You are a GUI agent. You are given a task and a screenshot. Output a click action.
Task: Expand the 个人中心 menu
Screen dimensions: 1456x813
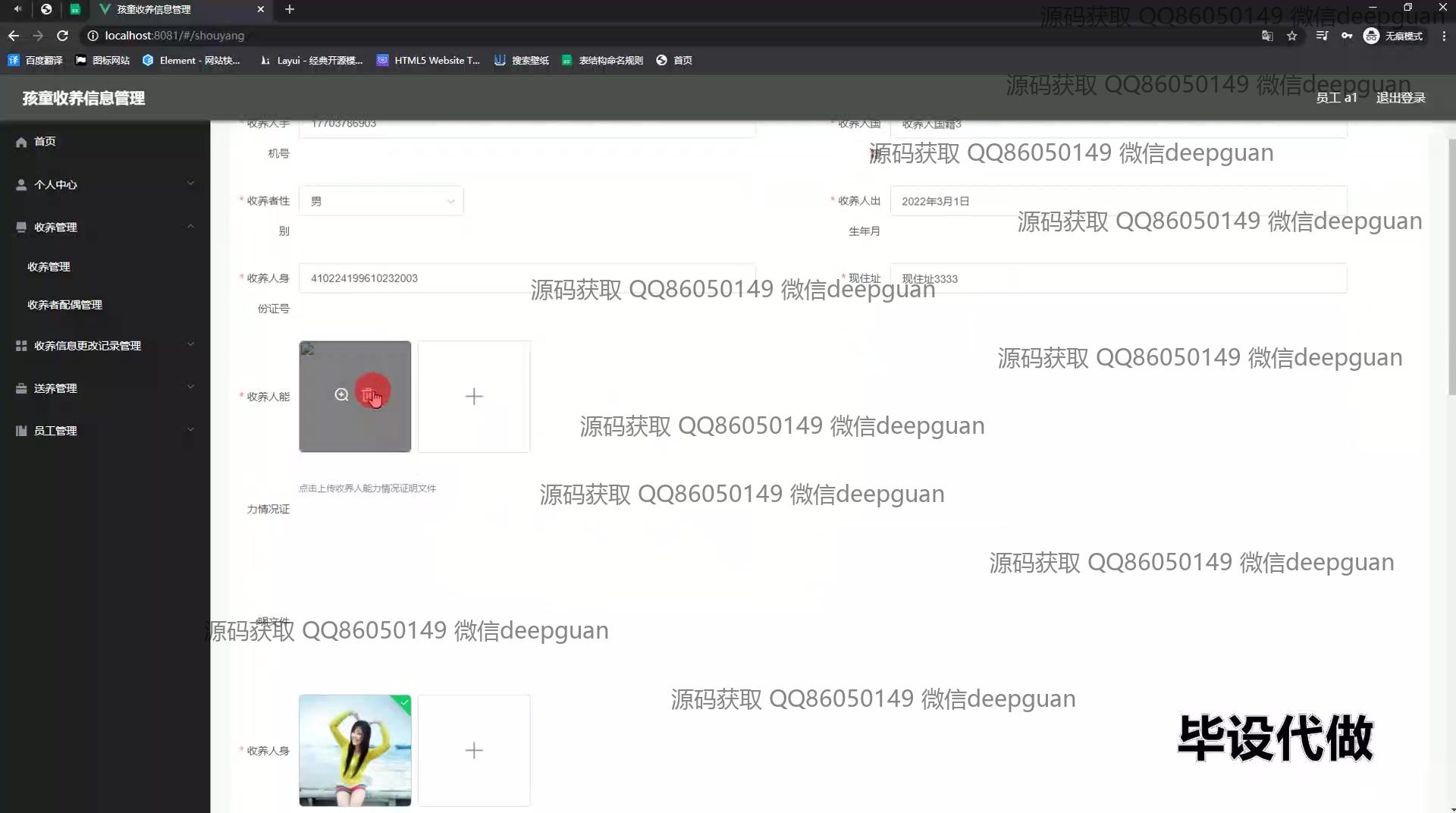pos(190,184)
